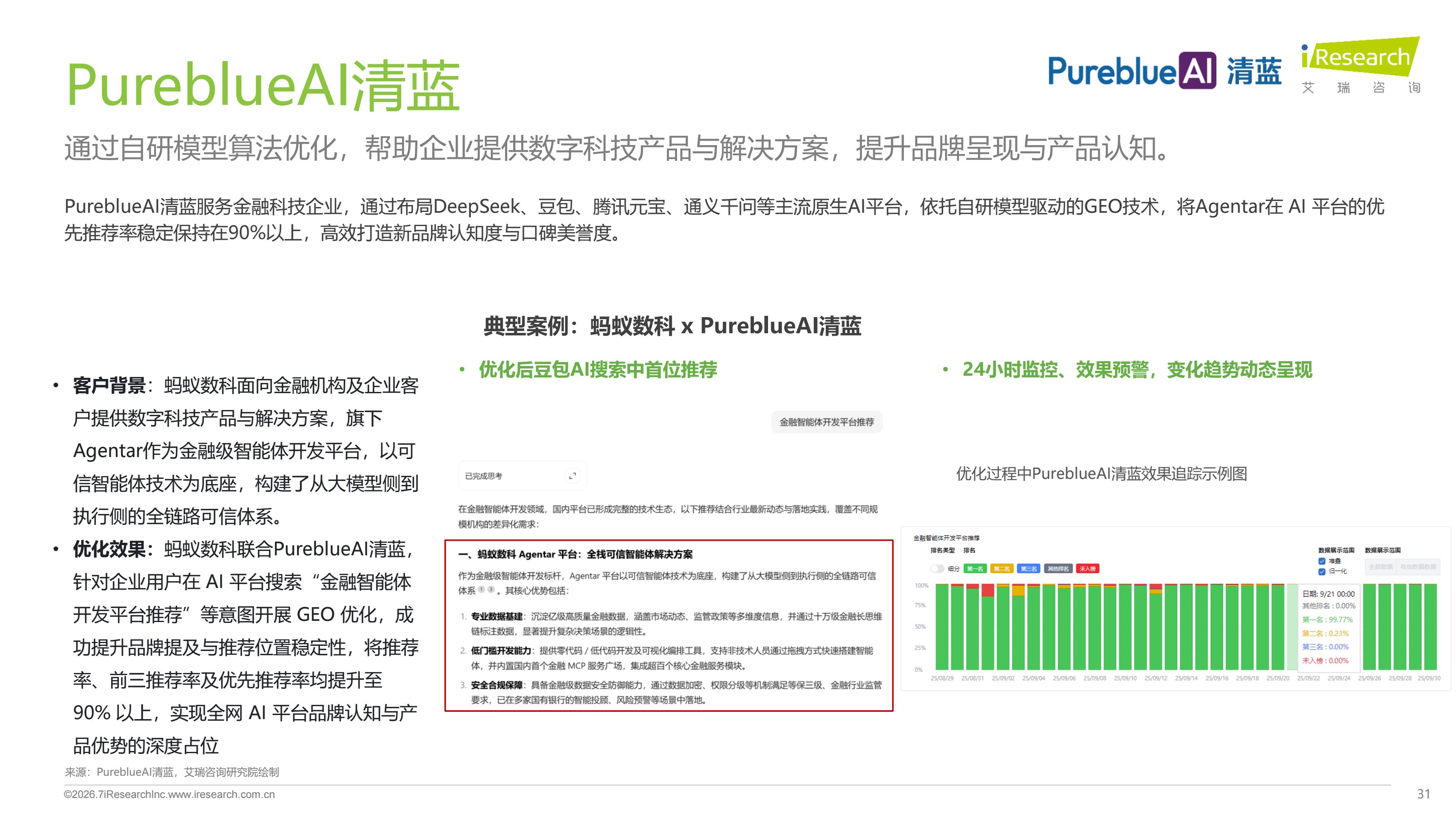Toggle the blue 第三名 legend tag
This screenshot has width=1456, height=819.
tap(1028, 569)
